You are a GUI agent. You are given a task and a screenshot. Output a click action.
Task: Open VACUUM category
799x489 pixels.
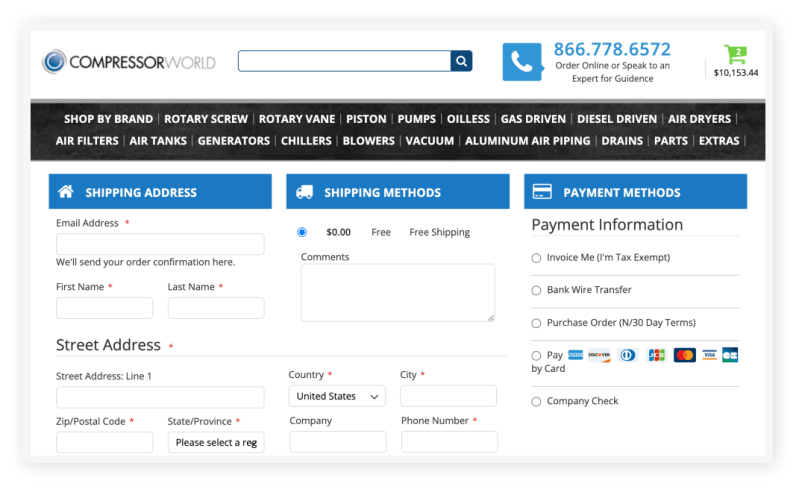(430, 141)
